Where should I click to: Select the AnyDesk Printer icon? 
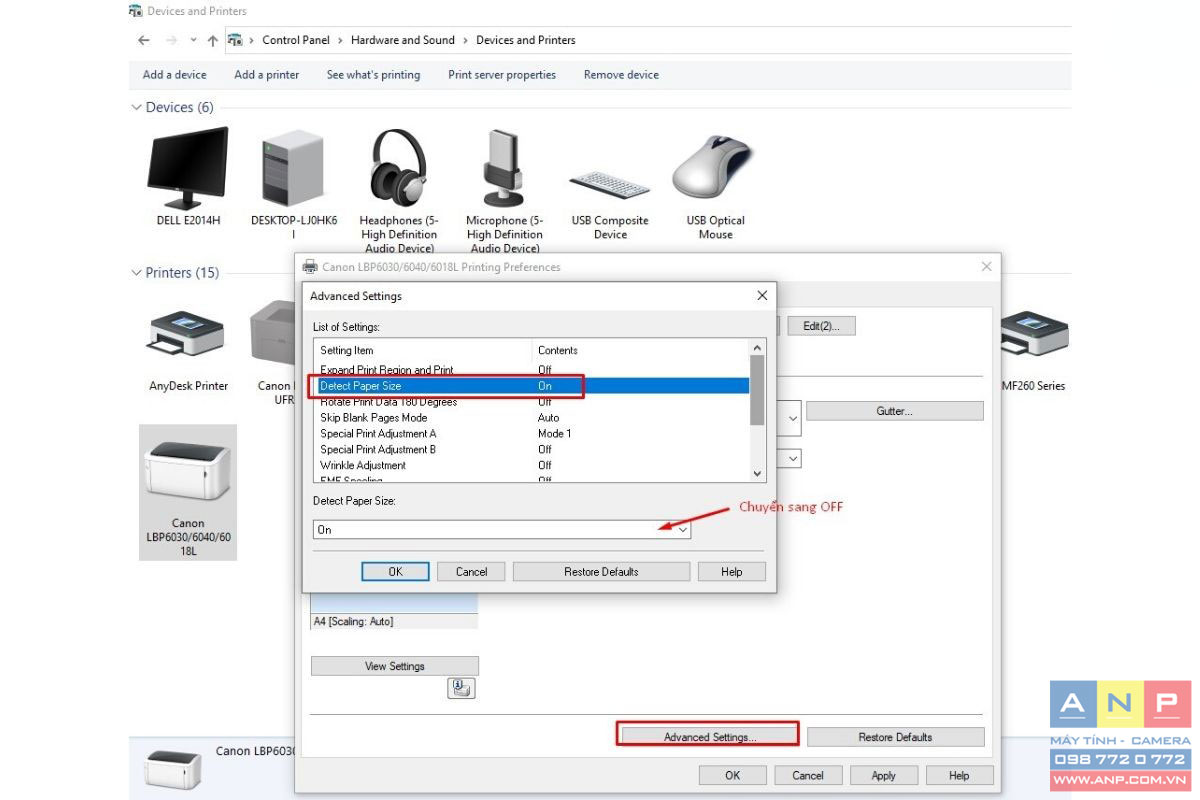(187, 334)
